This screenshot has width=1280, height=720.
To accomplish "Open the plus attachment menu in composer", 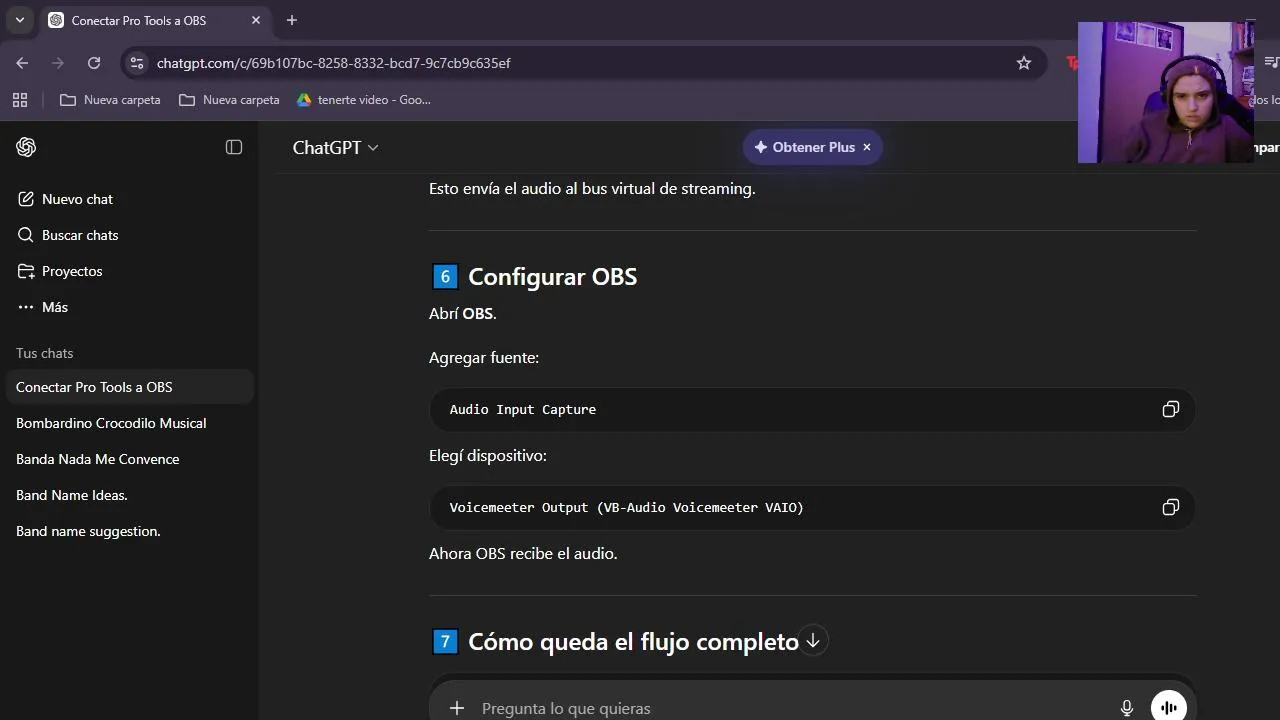I will (x=457, y=708).
